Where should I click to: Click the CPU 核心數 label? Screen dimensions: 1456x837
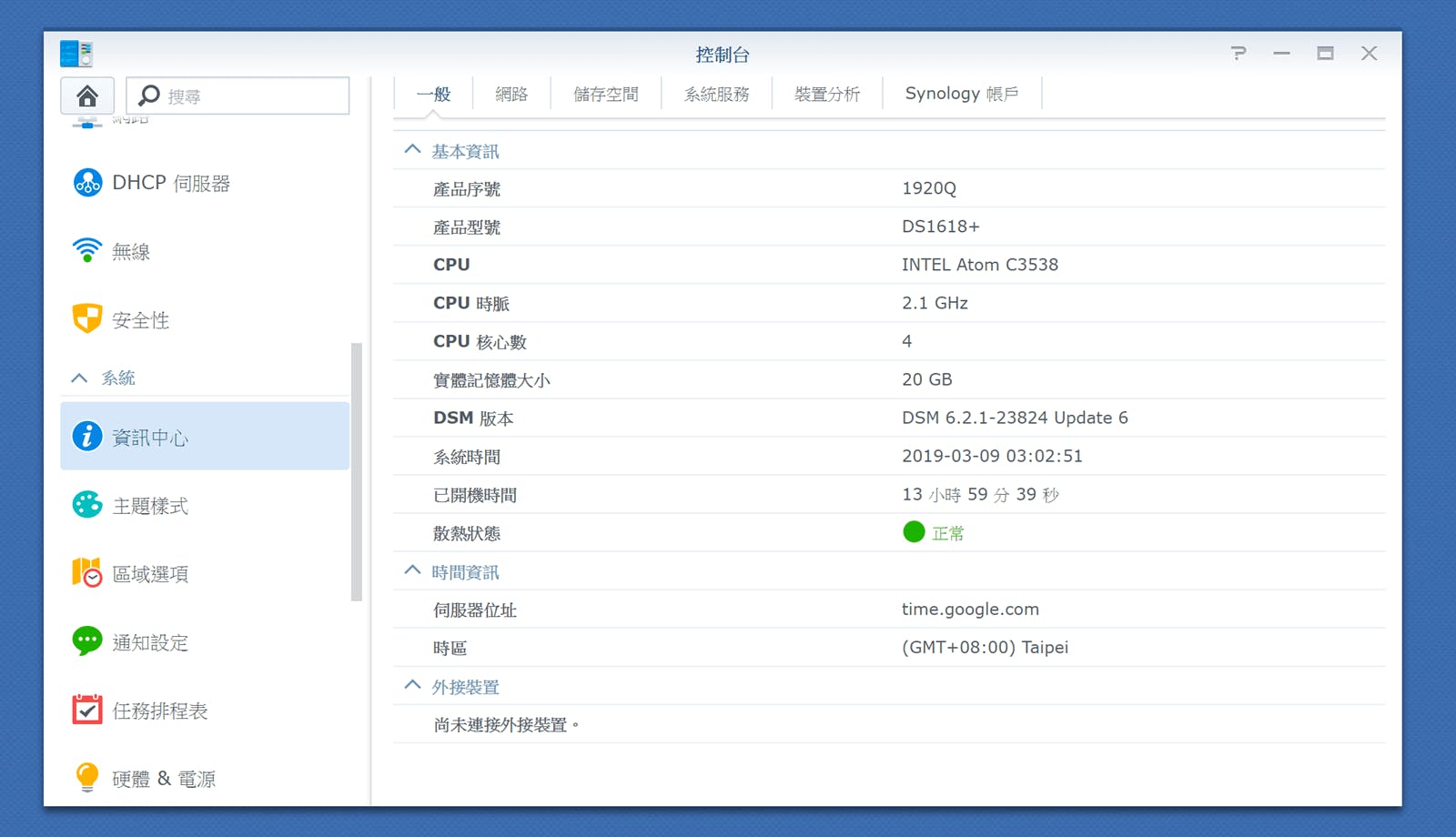[x=480, y=342]
